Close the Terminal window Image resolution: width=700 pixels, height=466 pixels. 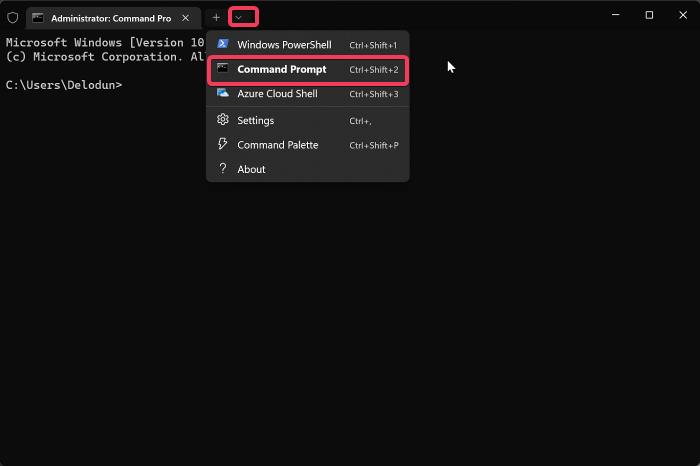(683, 15)
